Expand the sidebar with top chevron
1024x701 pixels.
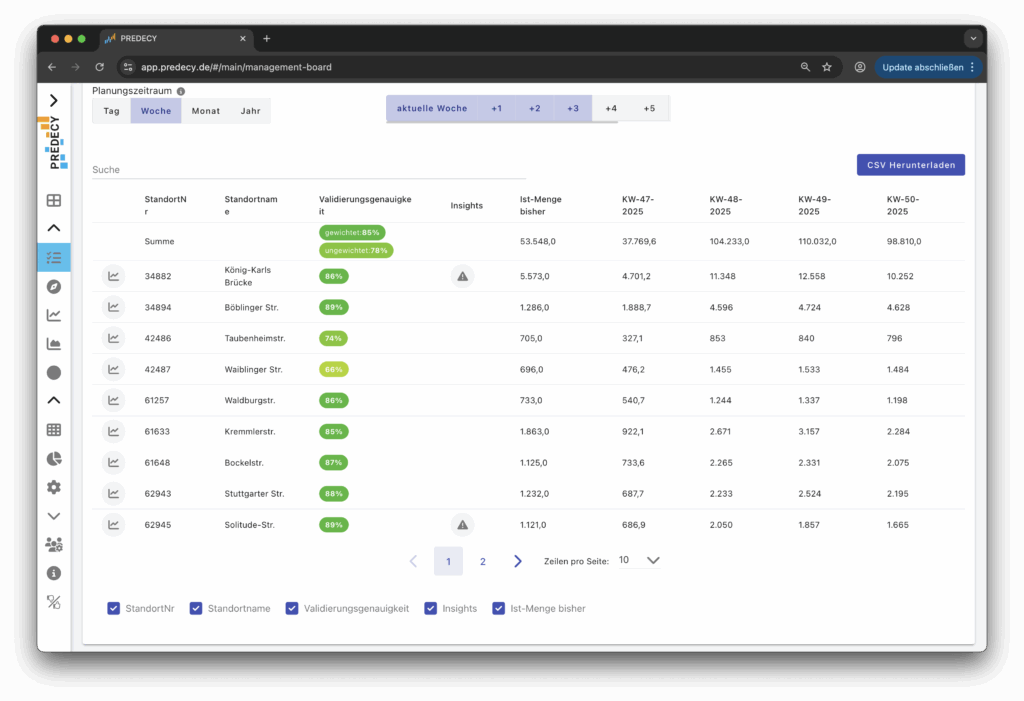[x=54, y=100]
